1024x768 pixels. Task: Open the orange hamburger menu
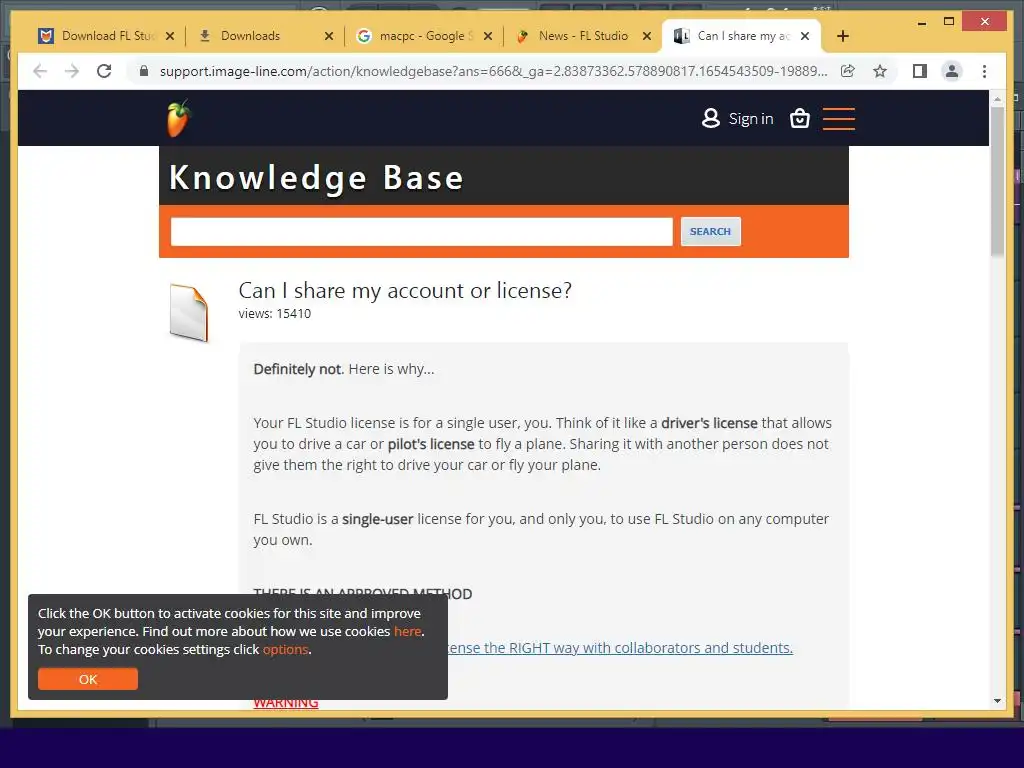tap(839, 118)
